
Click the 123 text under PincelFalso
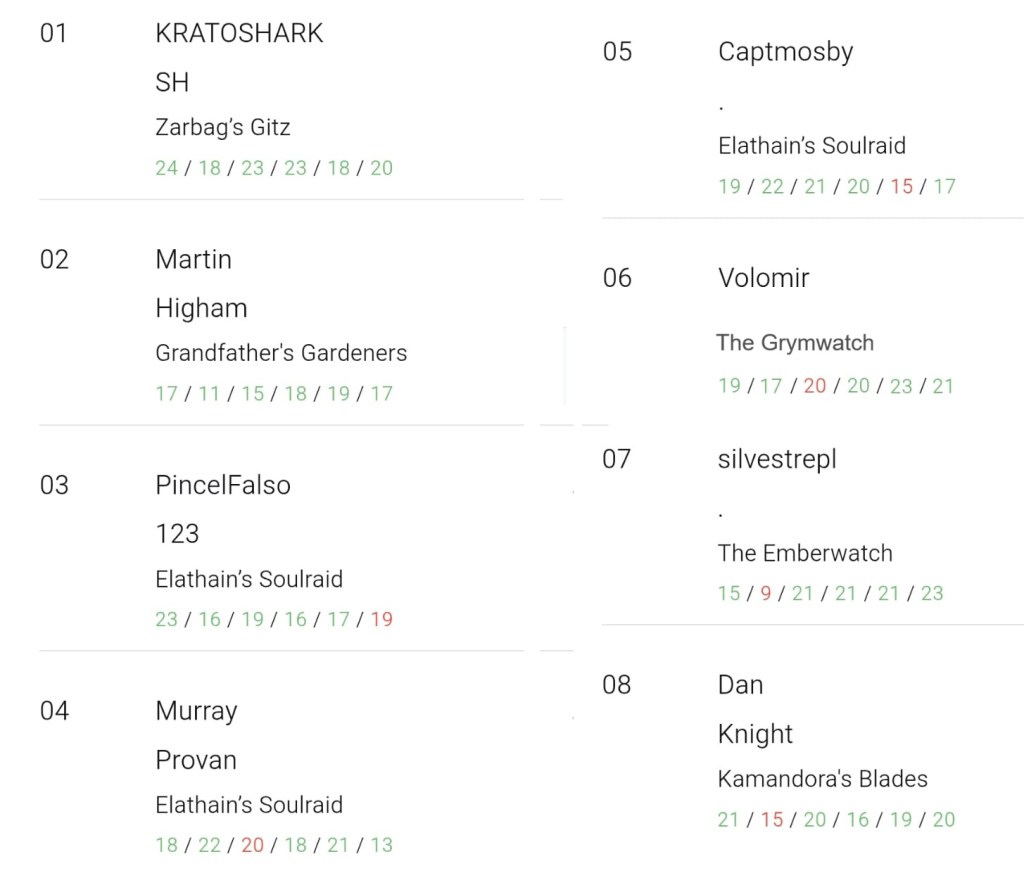coord(177,533)
